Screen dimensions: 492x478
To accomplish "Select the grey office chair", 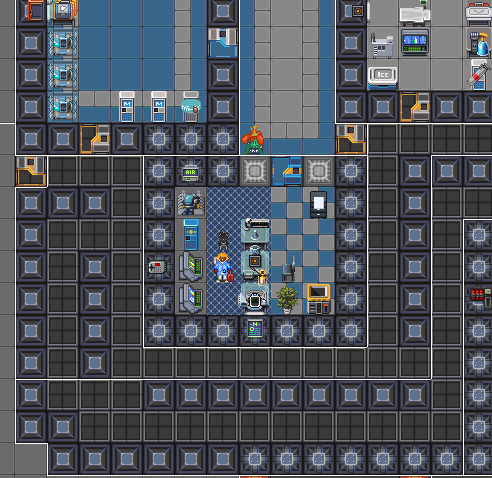I will pyautogui.click(x=288, y=269).
